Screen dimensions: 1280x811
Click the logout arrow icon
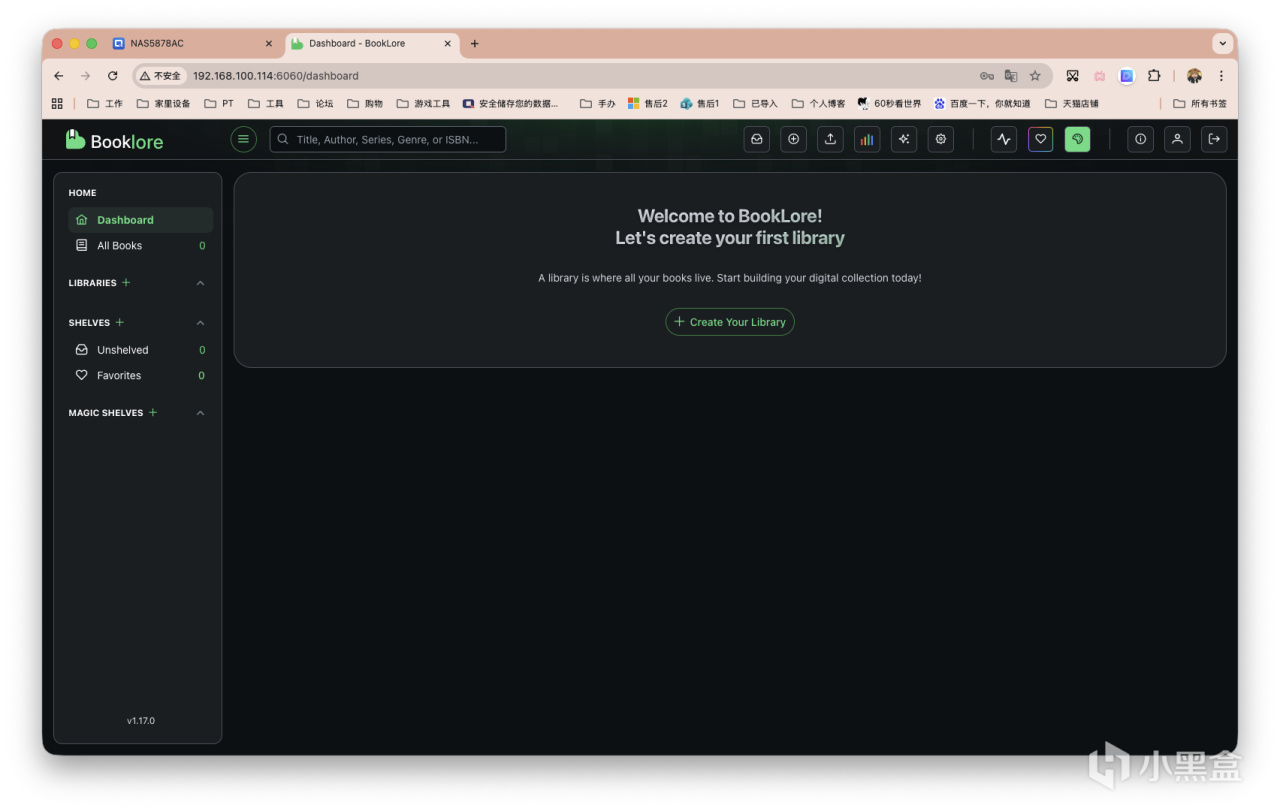[x=1214, y=139]
